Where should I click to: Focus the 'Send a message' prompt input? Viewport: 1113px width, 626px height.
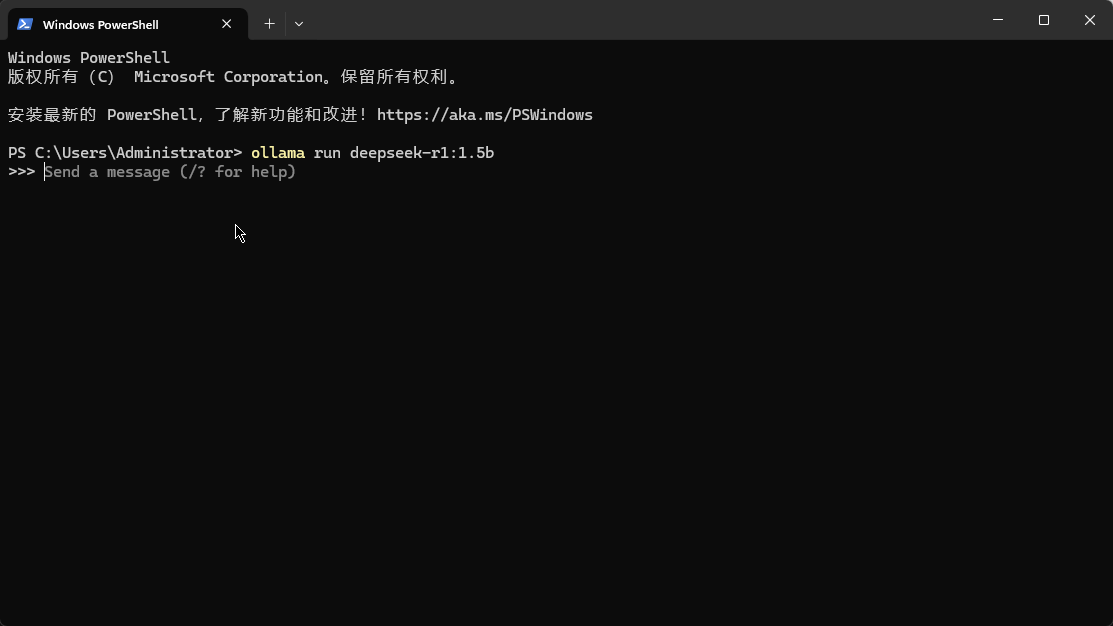(x=170, y=172)
